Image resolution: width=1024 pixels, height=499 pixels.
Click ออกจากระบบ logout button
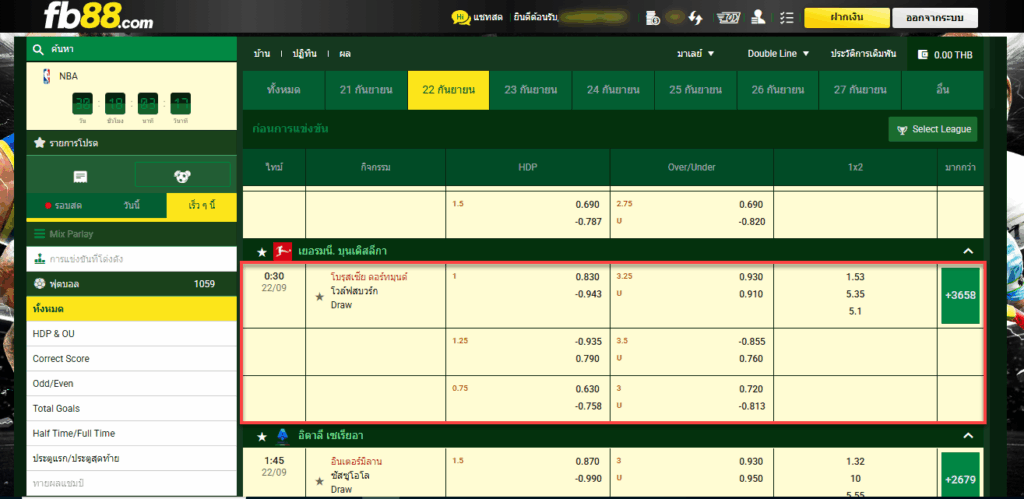(x=935, y=18)
